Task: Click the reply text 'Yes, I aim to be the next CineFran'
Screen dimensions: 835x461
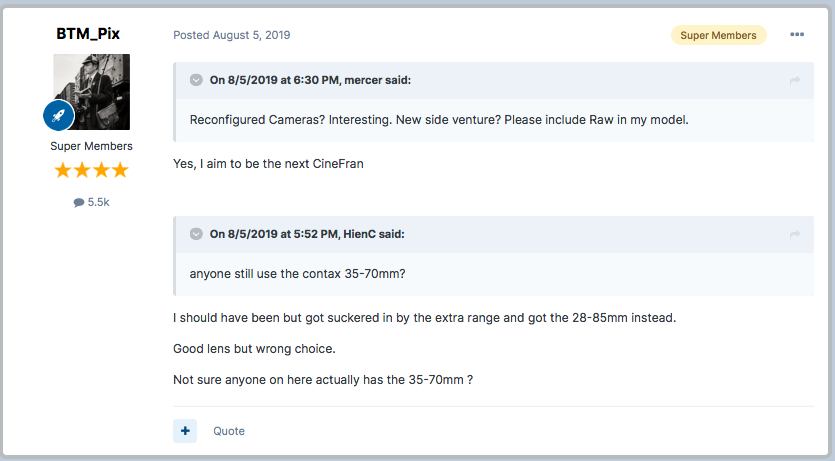Action: (x=268, y=164)
